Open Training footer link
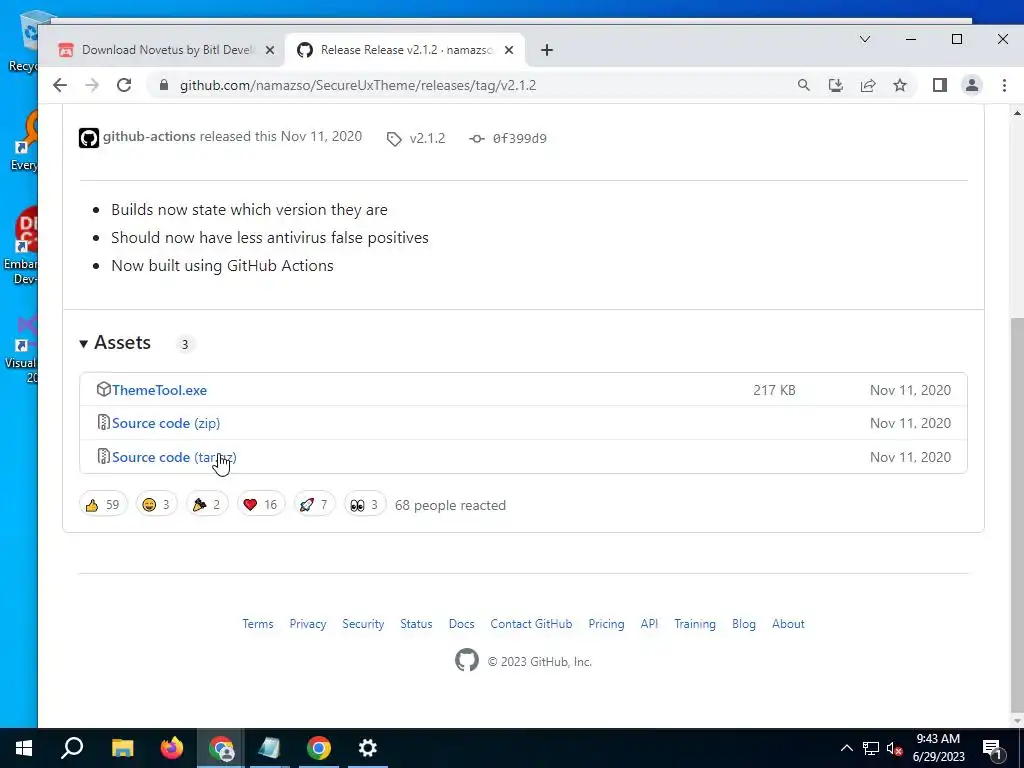This screenshot has width=1024, height=768. click(x=695, y=624)
